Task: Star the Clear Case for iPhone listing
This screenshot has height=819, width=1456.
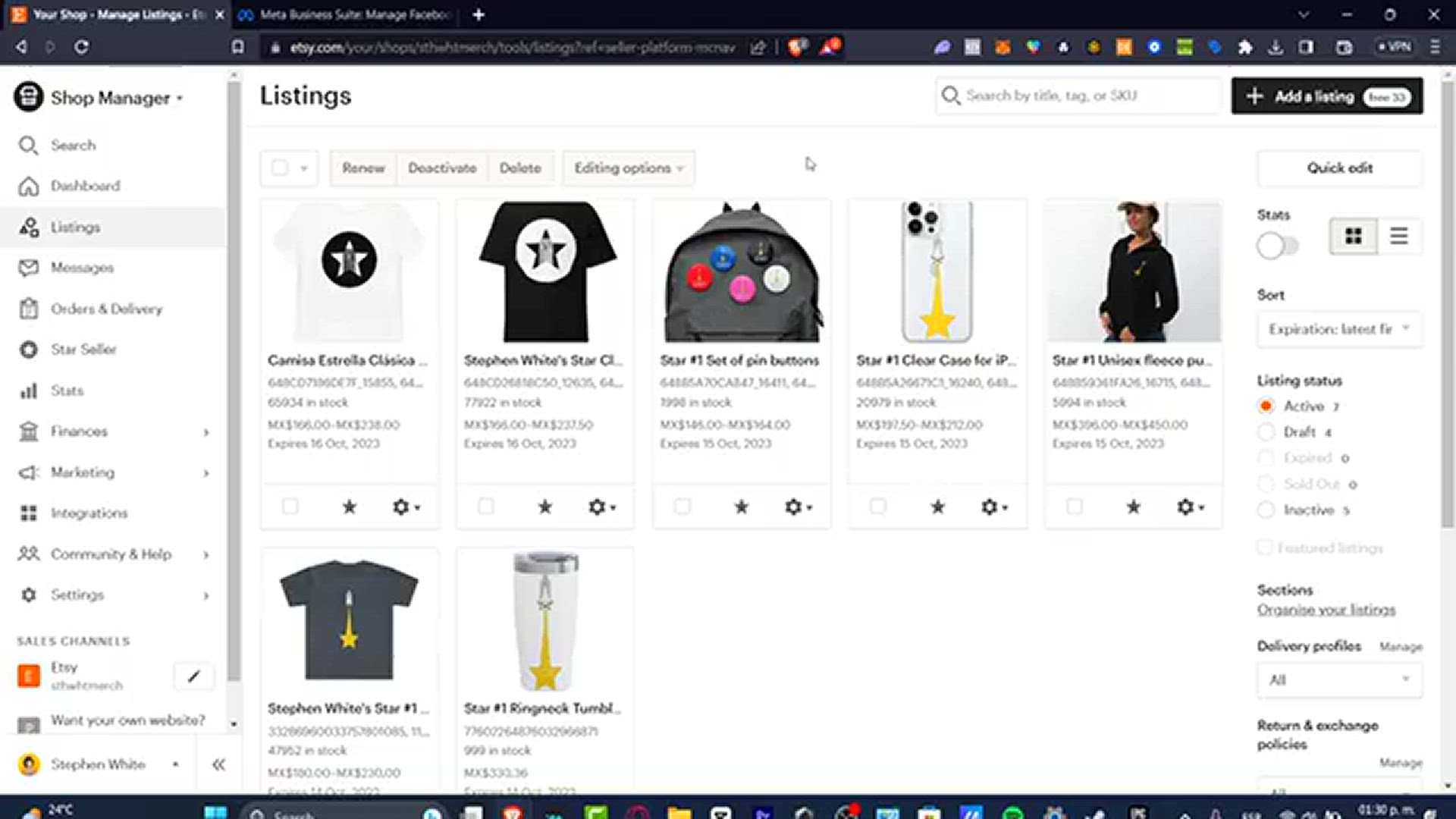Action: [x=938, y=507]
